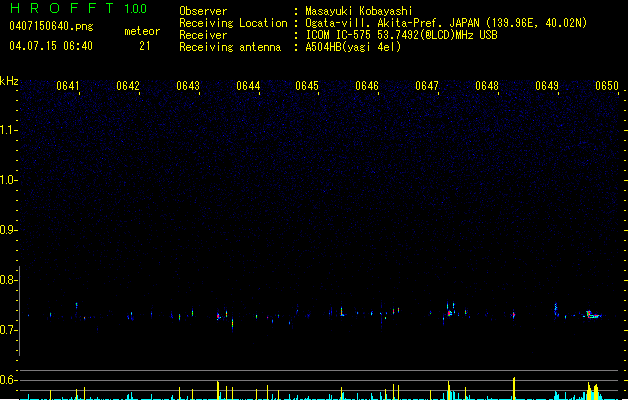Click the 0.6 kHz axis label
Image resolution: width=629 pixels, height=400 pixels.
(x=8, y=380)
